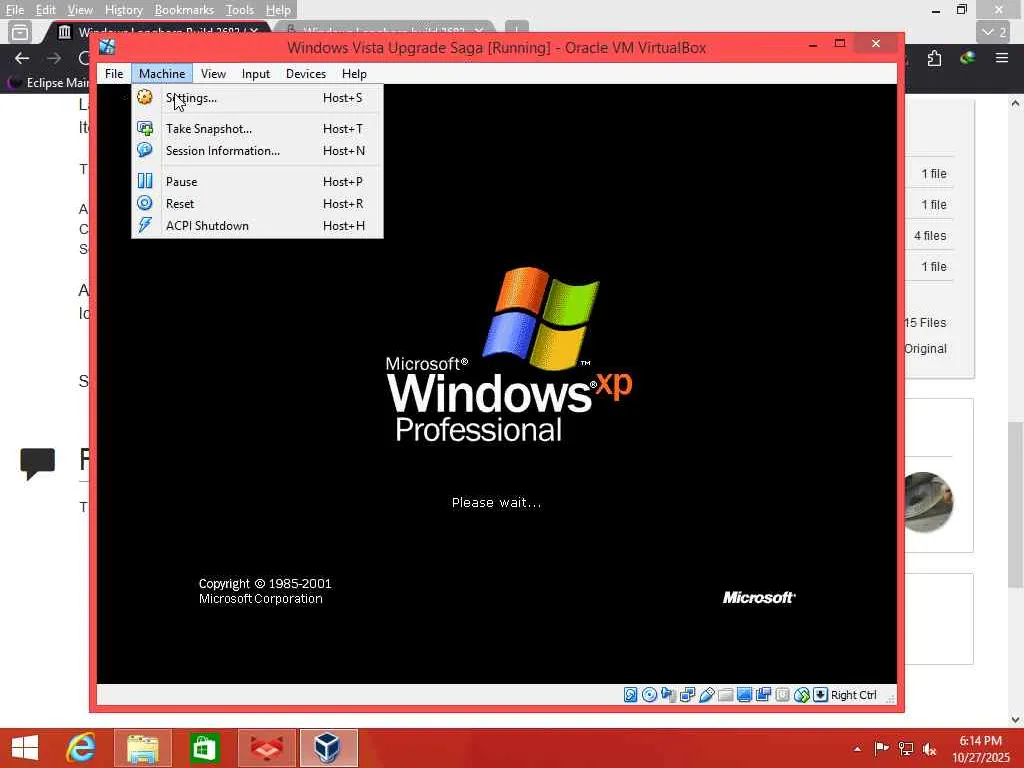Open the VirtualBox View menu
This screenshot has width=1024, height=768.
pyautogui.click(x=213, y=74)
